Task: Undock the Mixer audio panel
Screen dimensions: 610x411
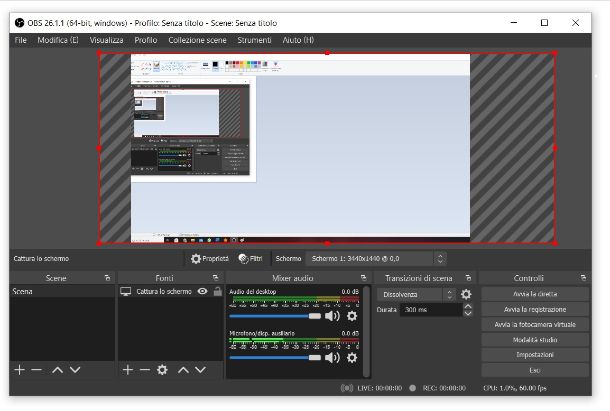Action: point(363,278)
